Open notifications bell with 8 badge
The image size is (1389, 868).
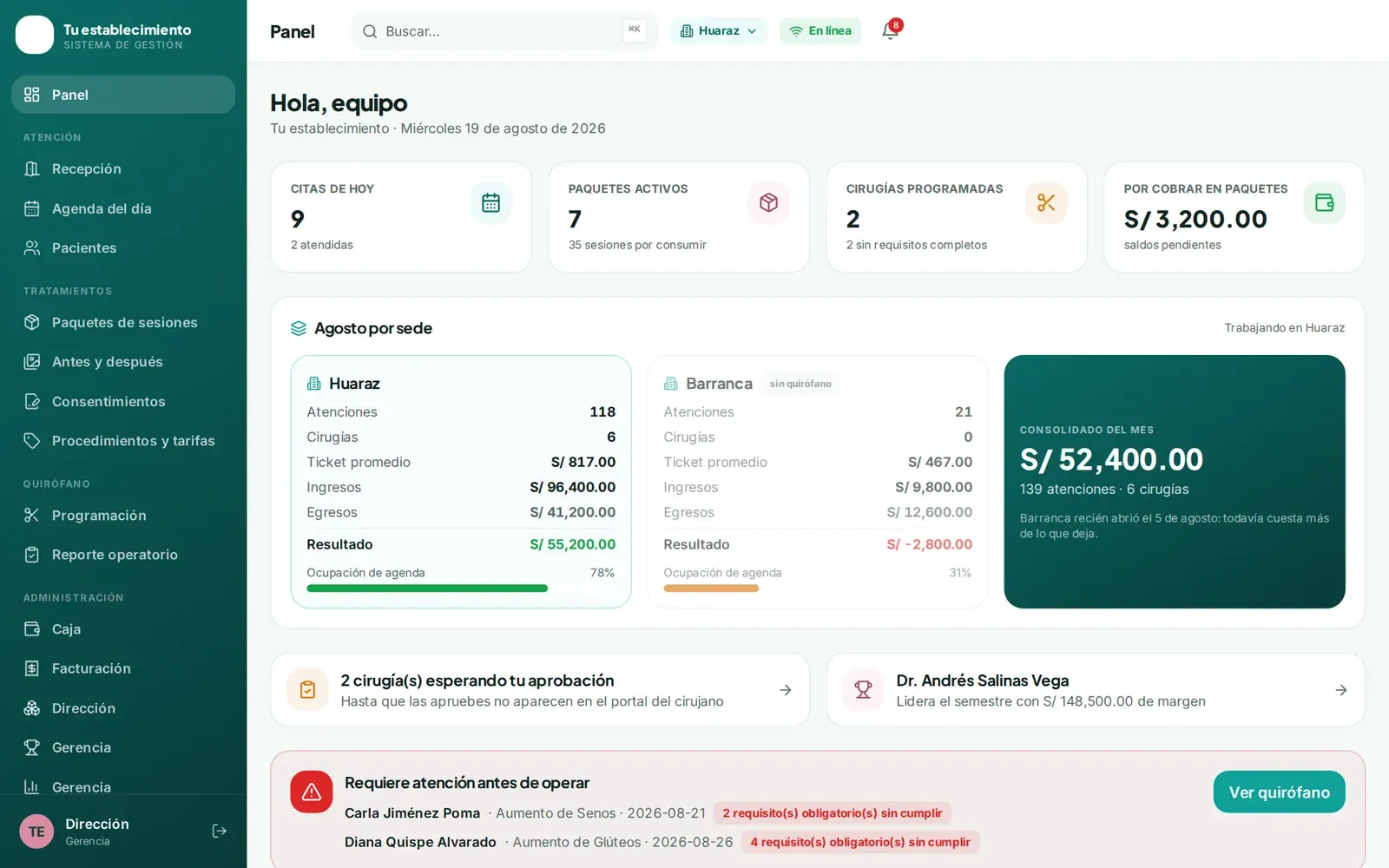click(891, 30)
